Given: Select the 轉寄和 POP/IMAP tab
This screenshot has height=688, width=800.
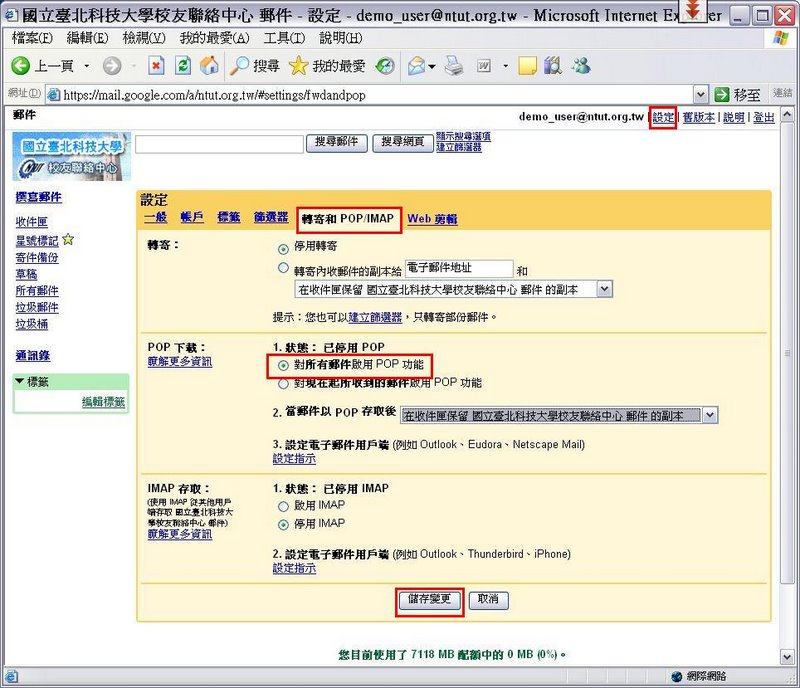Looking at the screenshot, I should (348, 219).
